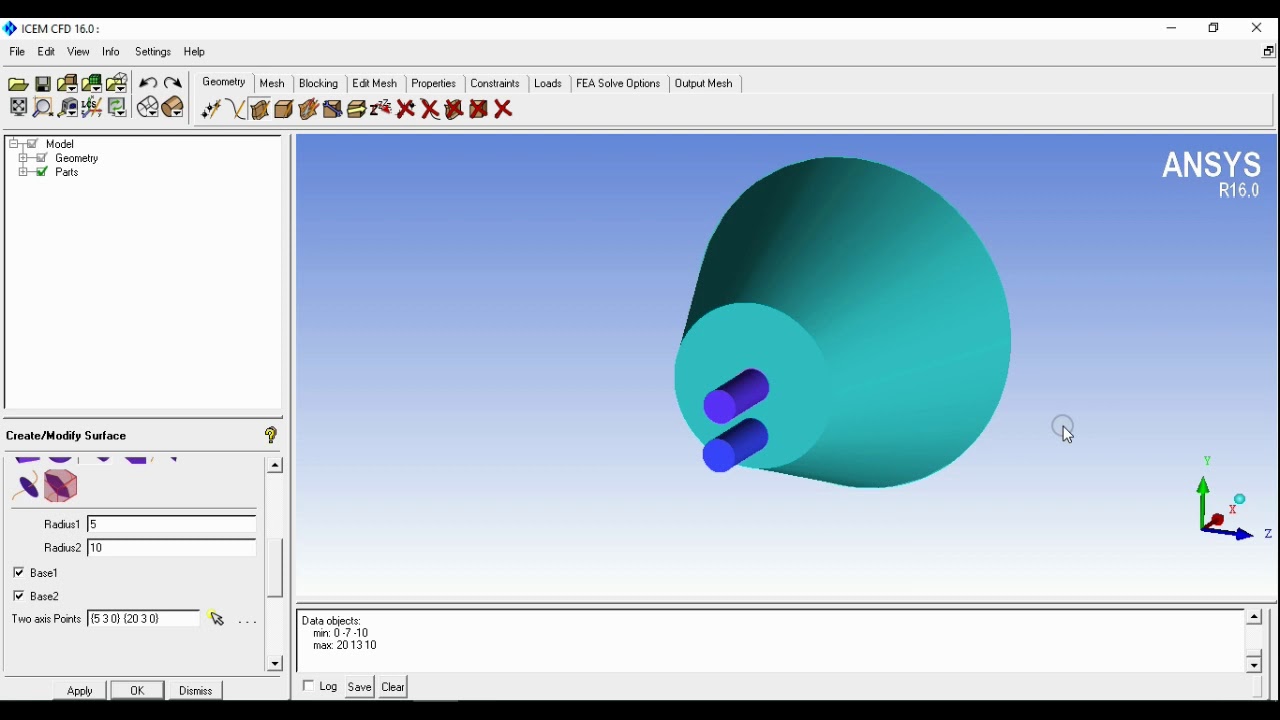Open the File menu
Image resolution: width=1280 pixels, height=720 pixels.
tap(17, 52)
